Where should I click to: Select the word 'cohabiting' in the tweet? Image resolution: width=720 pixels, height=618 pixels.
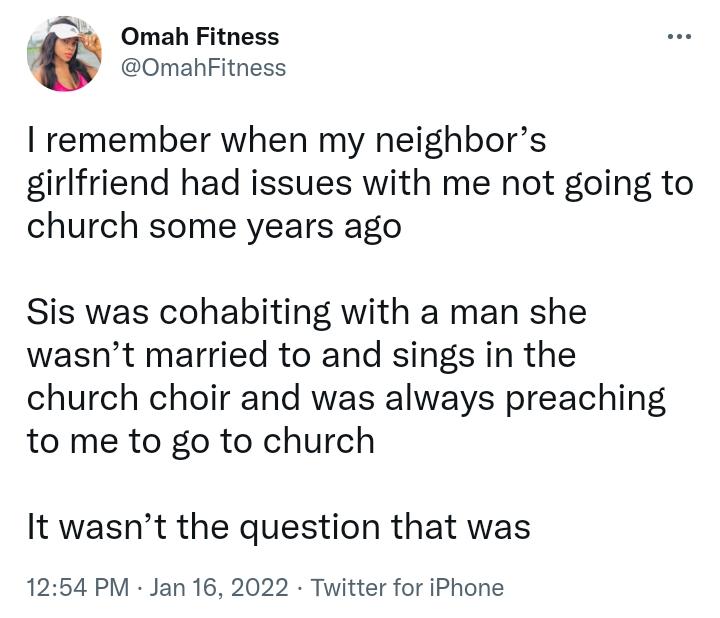[245, 313]
